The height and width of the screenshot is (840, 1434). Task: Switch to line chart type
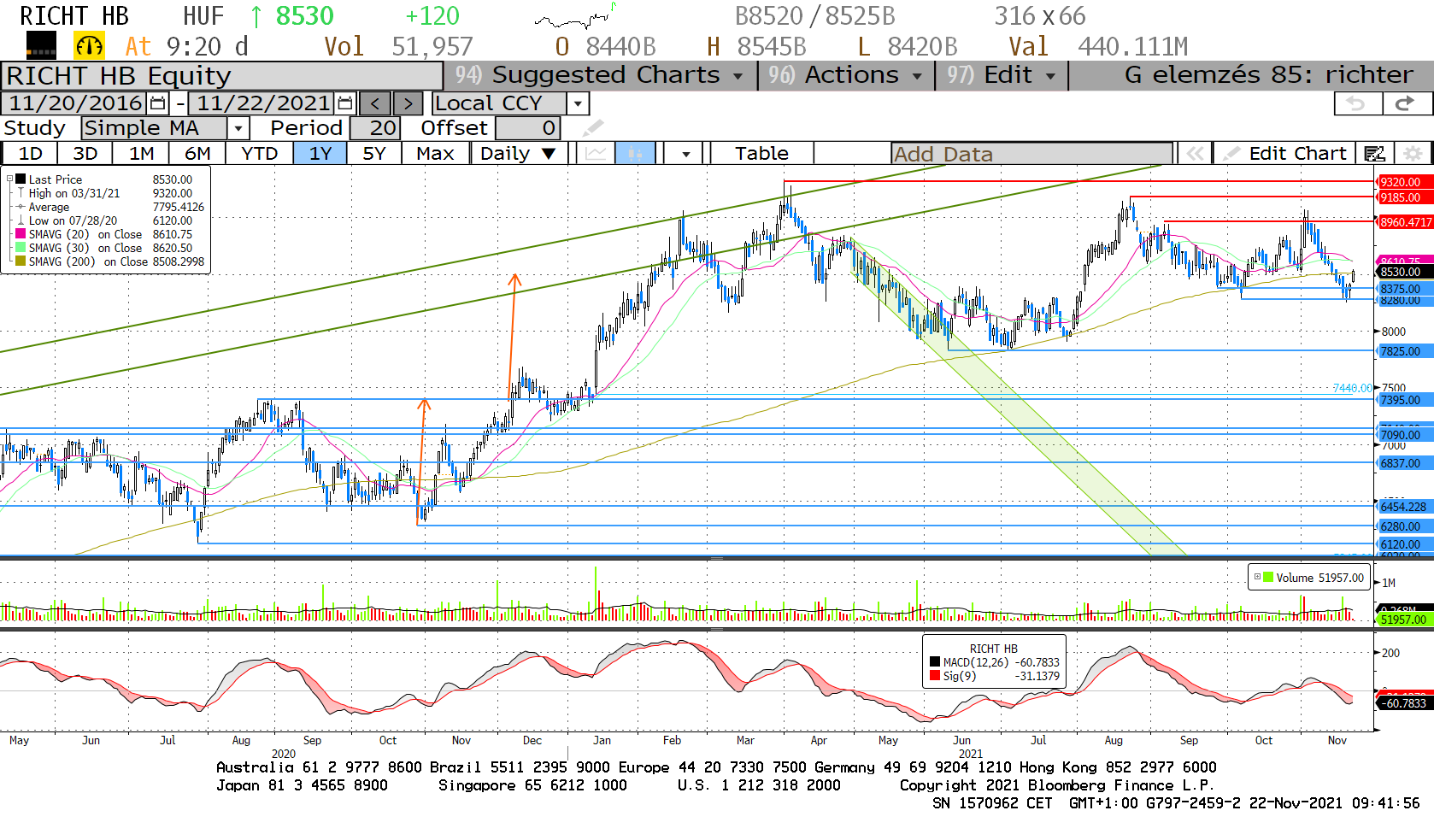click(x=597, y=154)
